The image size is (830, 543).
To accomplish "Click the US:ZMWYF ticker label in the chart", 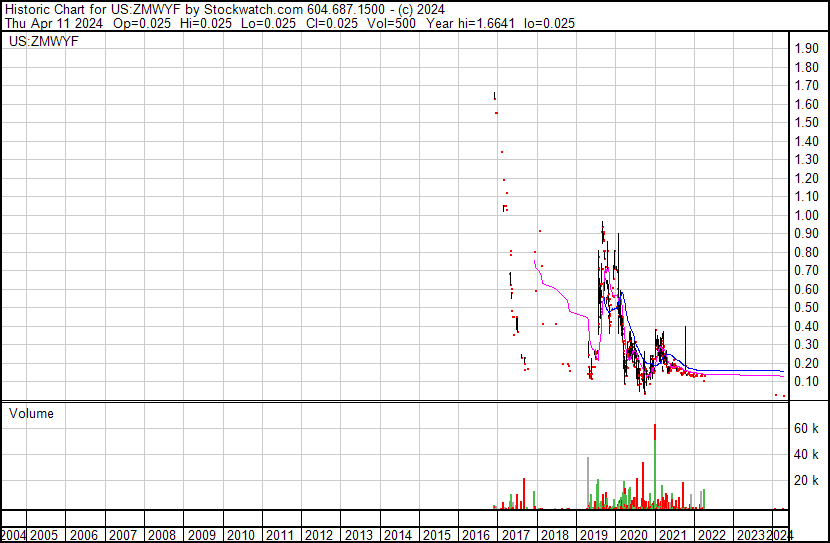I will [x=44, y=41].
